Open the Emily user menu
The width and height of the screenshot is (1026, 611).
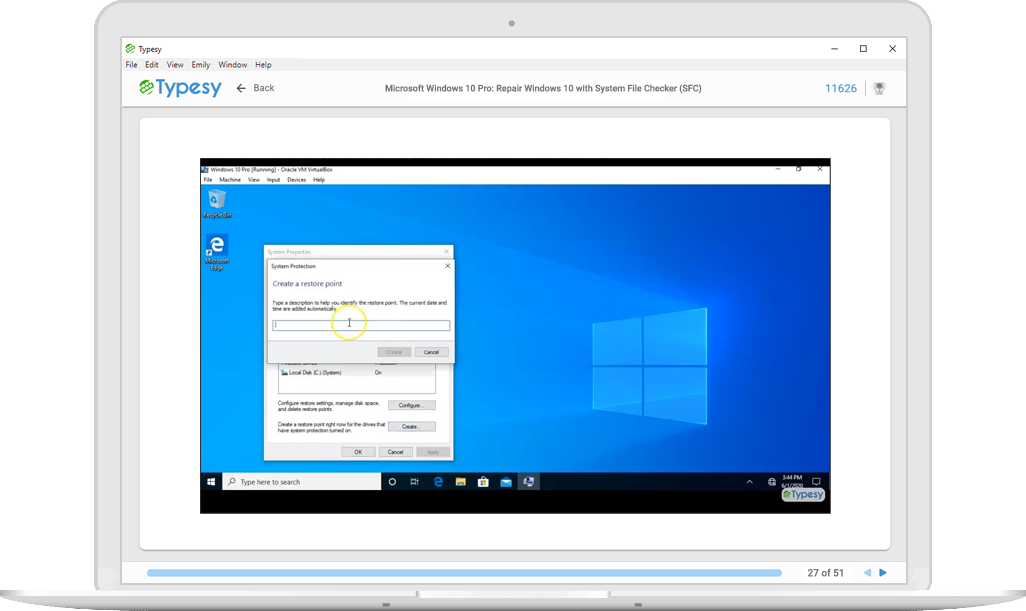[201, 65]
